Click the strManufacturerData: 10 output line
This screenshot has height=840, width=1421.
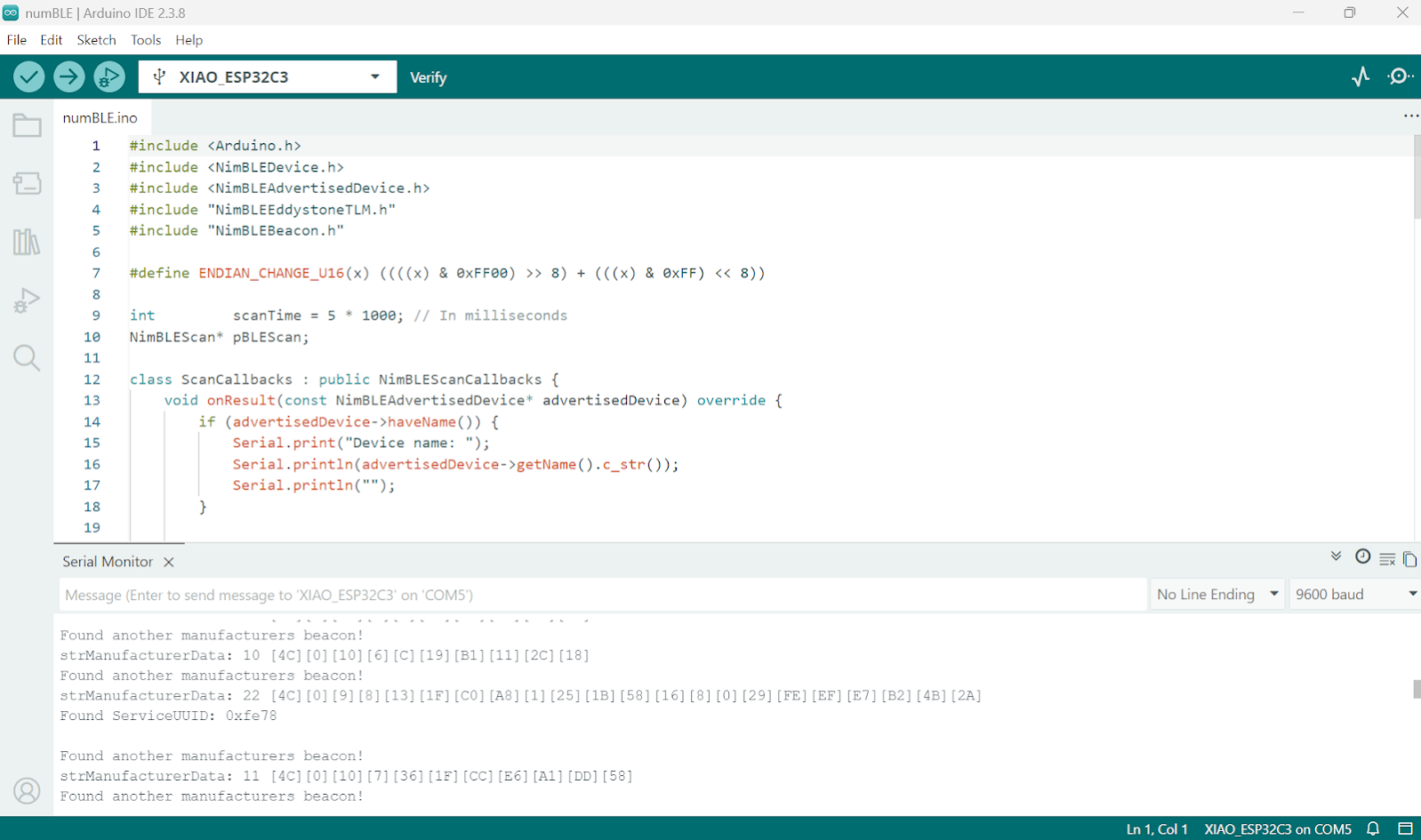tap(325, 655)
